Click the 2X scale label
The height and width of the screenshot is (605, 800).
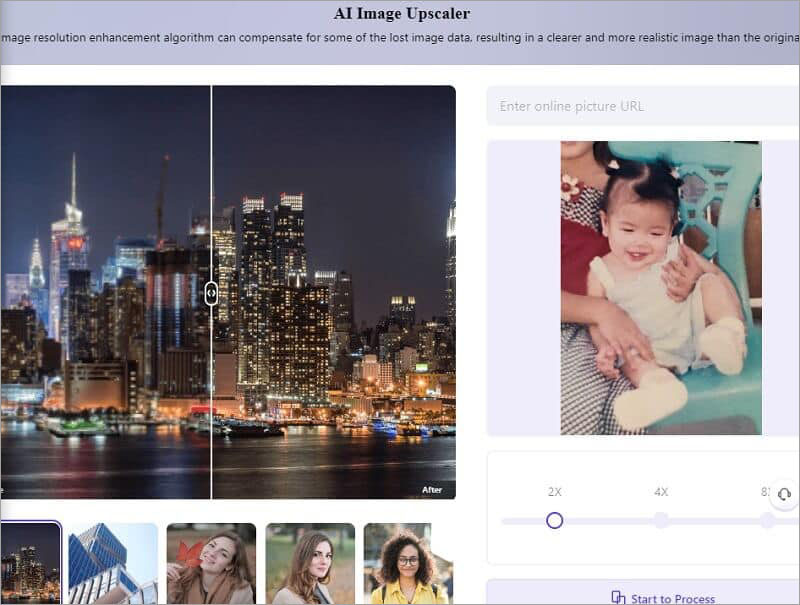click(555, 492)
